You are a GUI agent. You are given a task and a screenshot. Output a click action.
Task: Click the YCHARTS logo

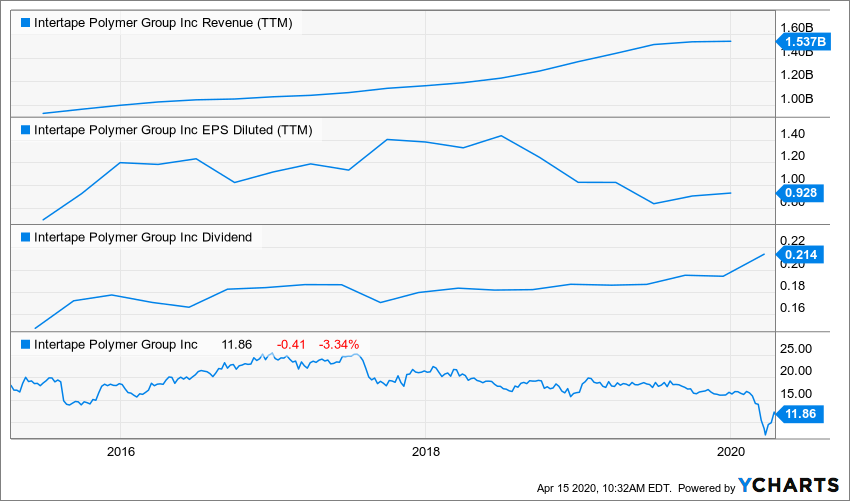coord(789,485)
